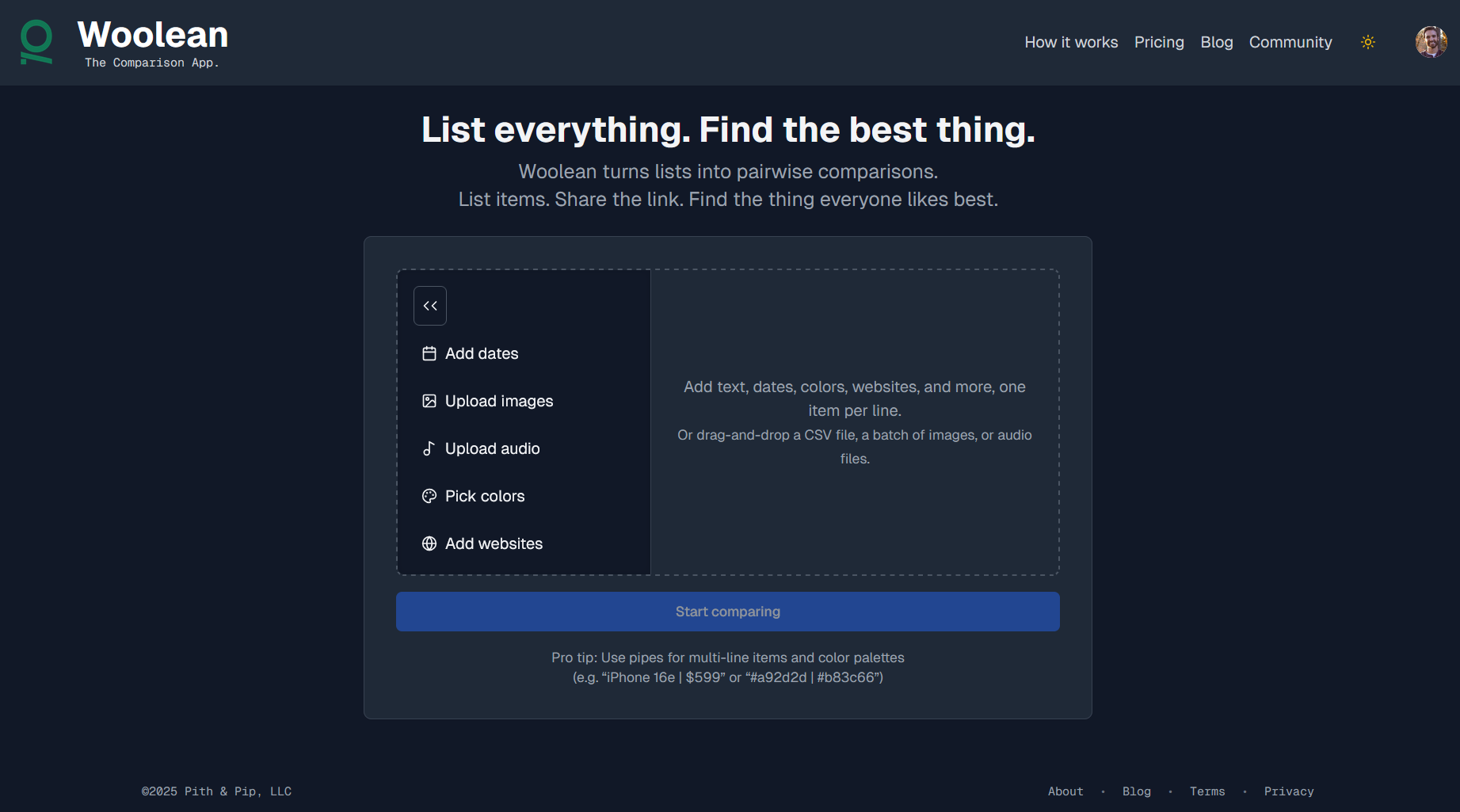
Task: Open the Pick colors option
Action: [524, 496]
